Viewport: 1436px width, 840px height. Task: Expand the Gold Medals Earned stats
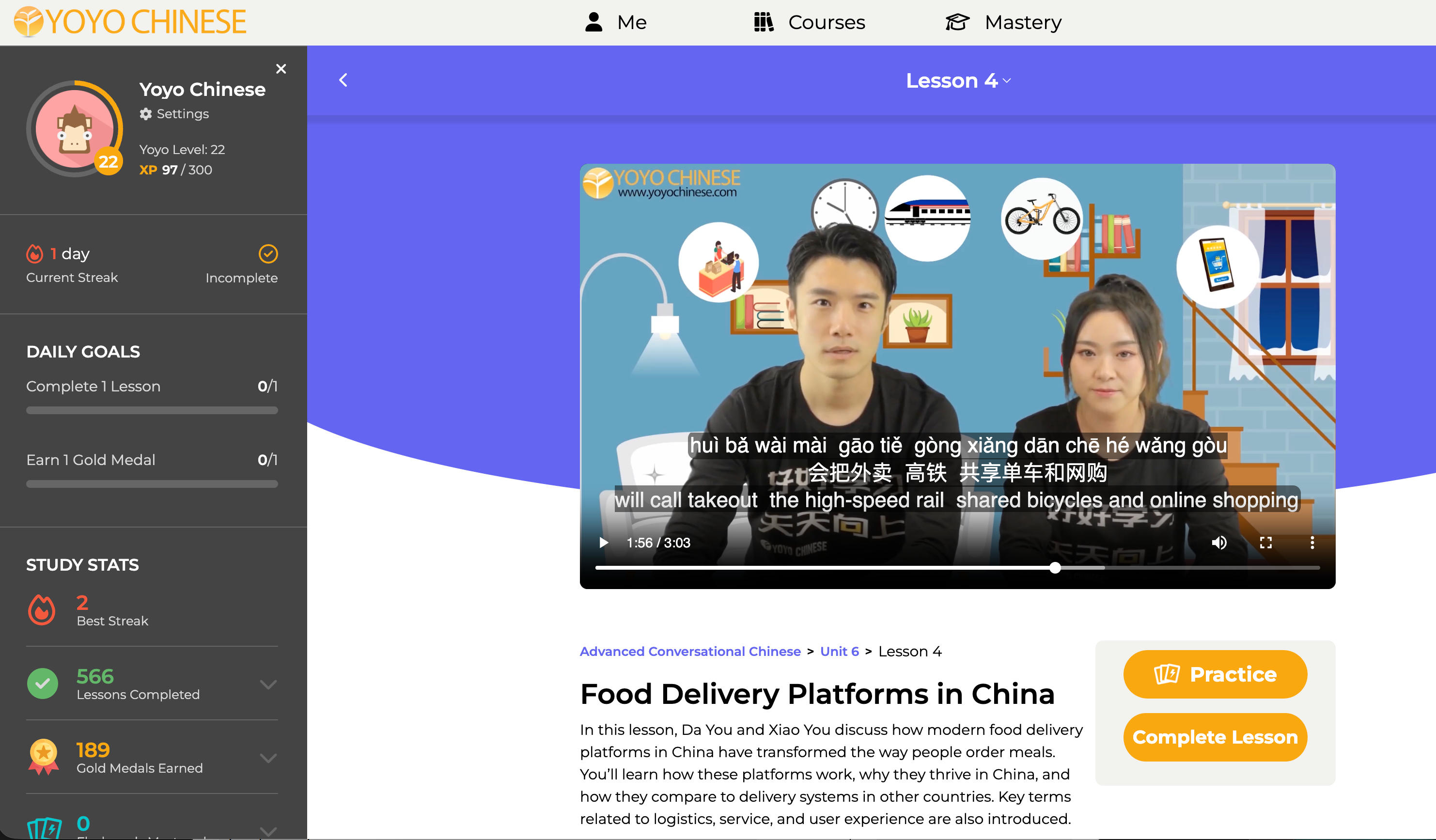[x=268, y=757]
